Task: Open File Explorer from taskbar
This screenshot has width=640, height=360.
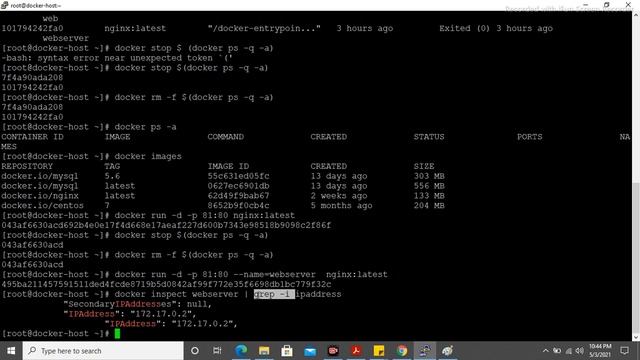Action: coord(264,351)
